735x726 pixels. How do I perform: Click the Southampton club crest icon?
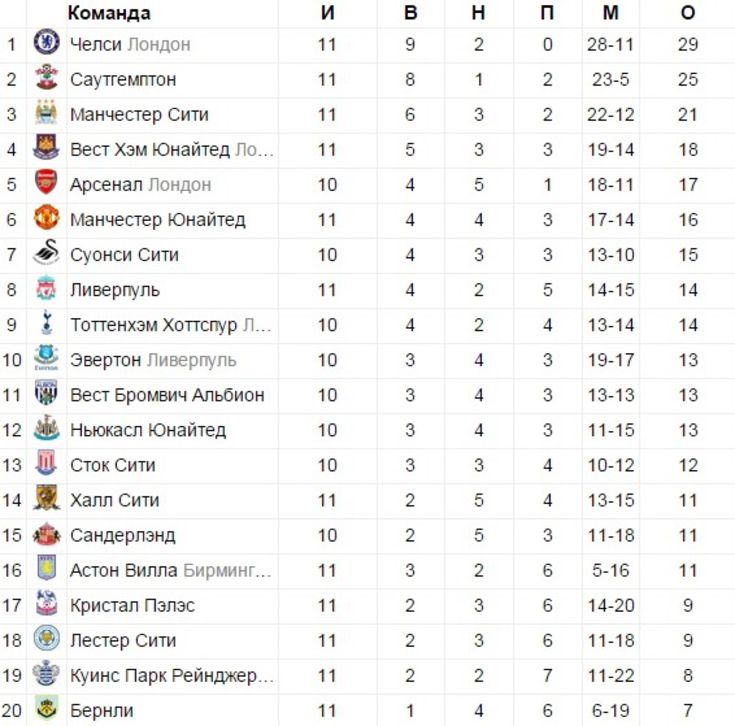46,77
